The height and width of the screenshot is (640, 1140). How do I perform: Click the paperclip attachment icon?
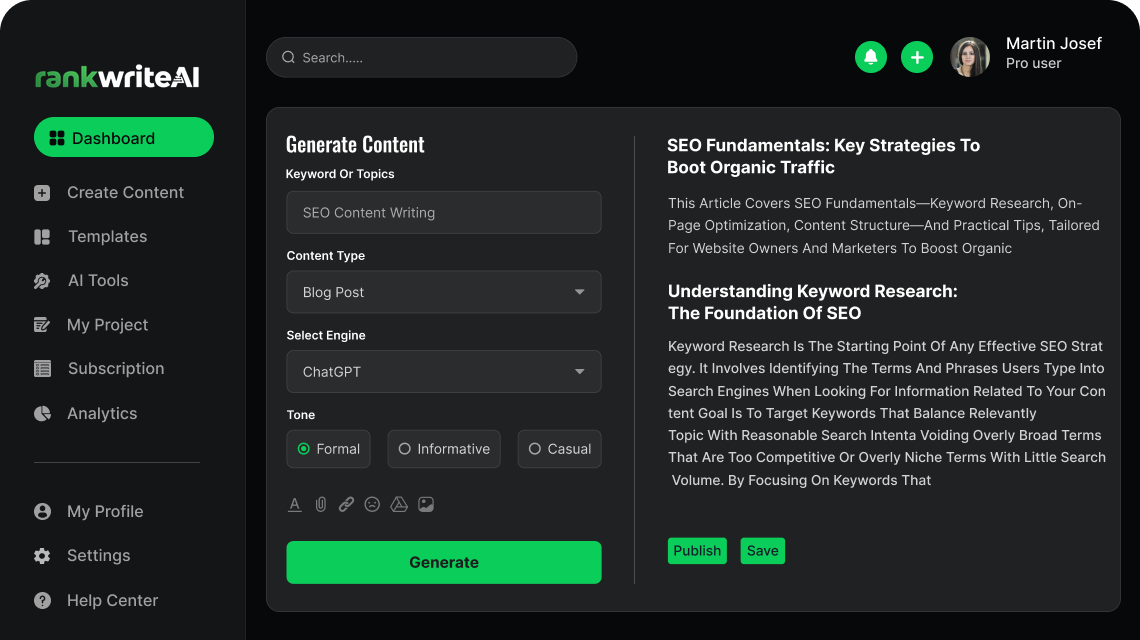[x=320, y=505]
